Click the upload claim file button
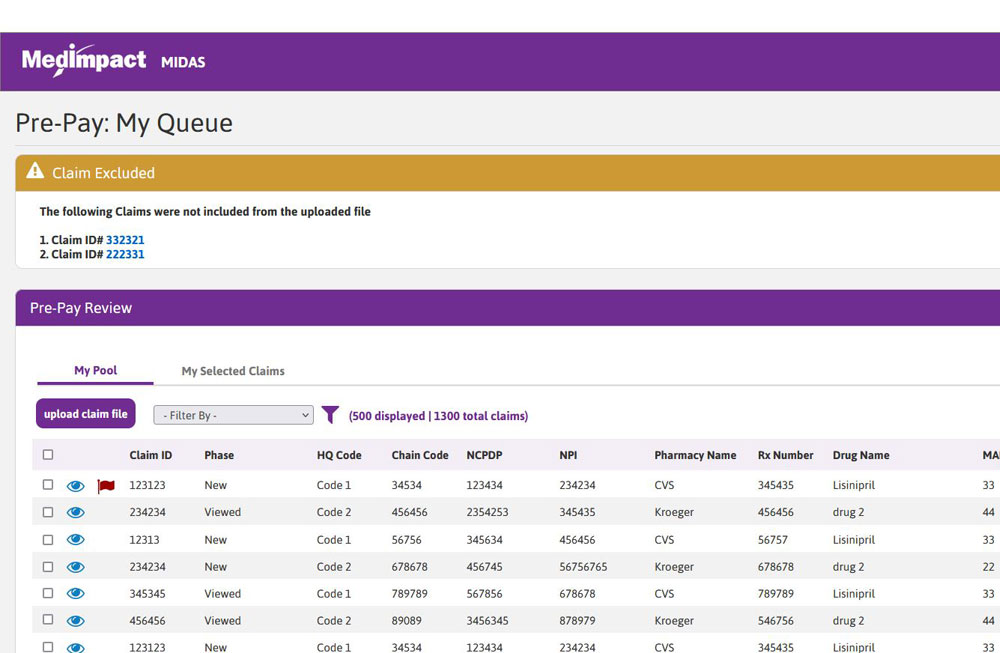This screenshot has height=653, width=1000. (x=85, y=414)
